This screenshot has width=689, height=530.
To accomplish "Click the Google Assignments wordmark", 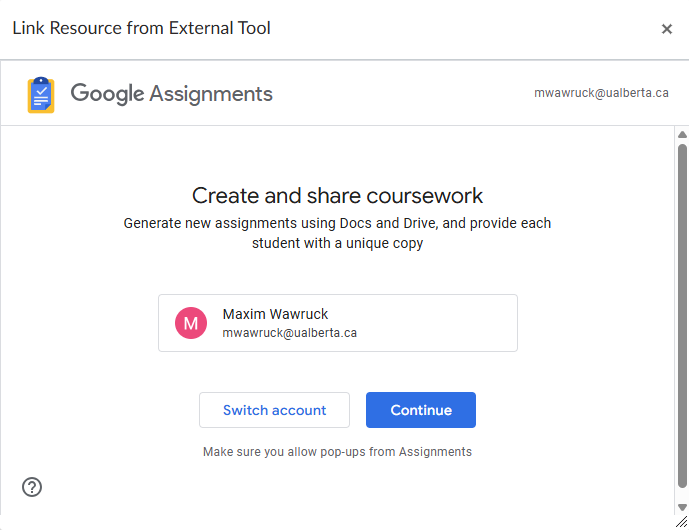I will [x=171, y=94].
